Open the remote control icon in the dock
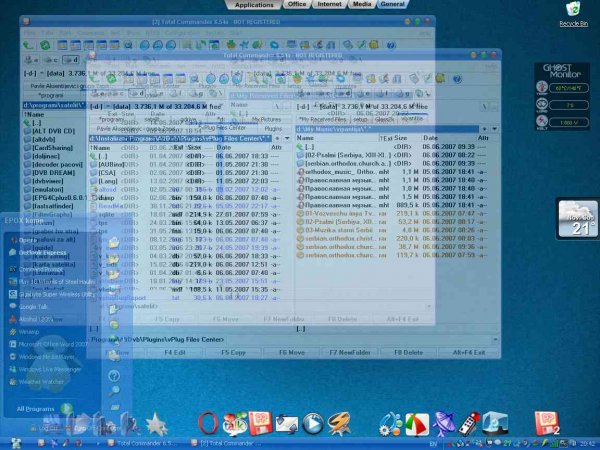 [469, 424]
